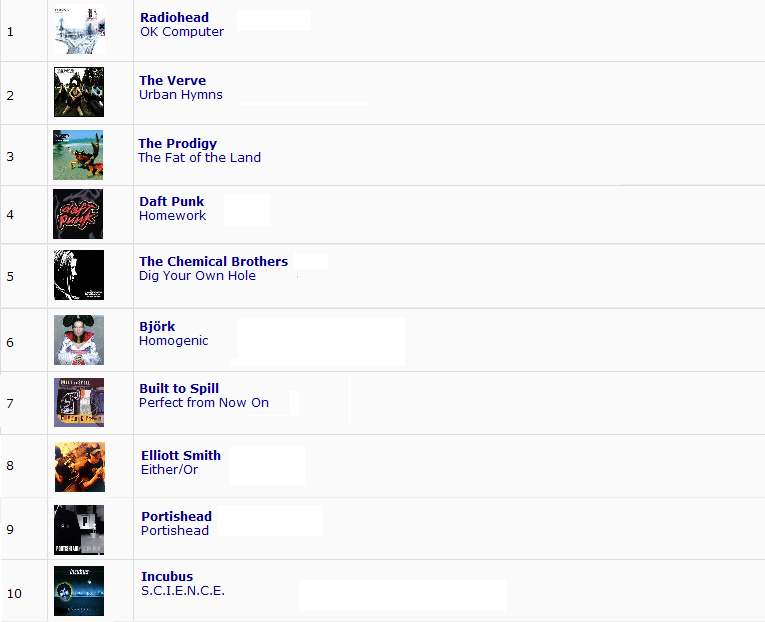Select rank number 6 in the Björk row
Screen dimensions: 765x622
[x=10, y=342]
